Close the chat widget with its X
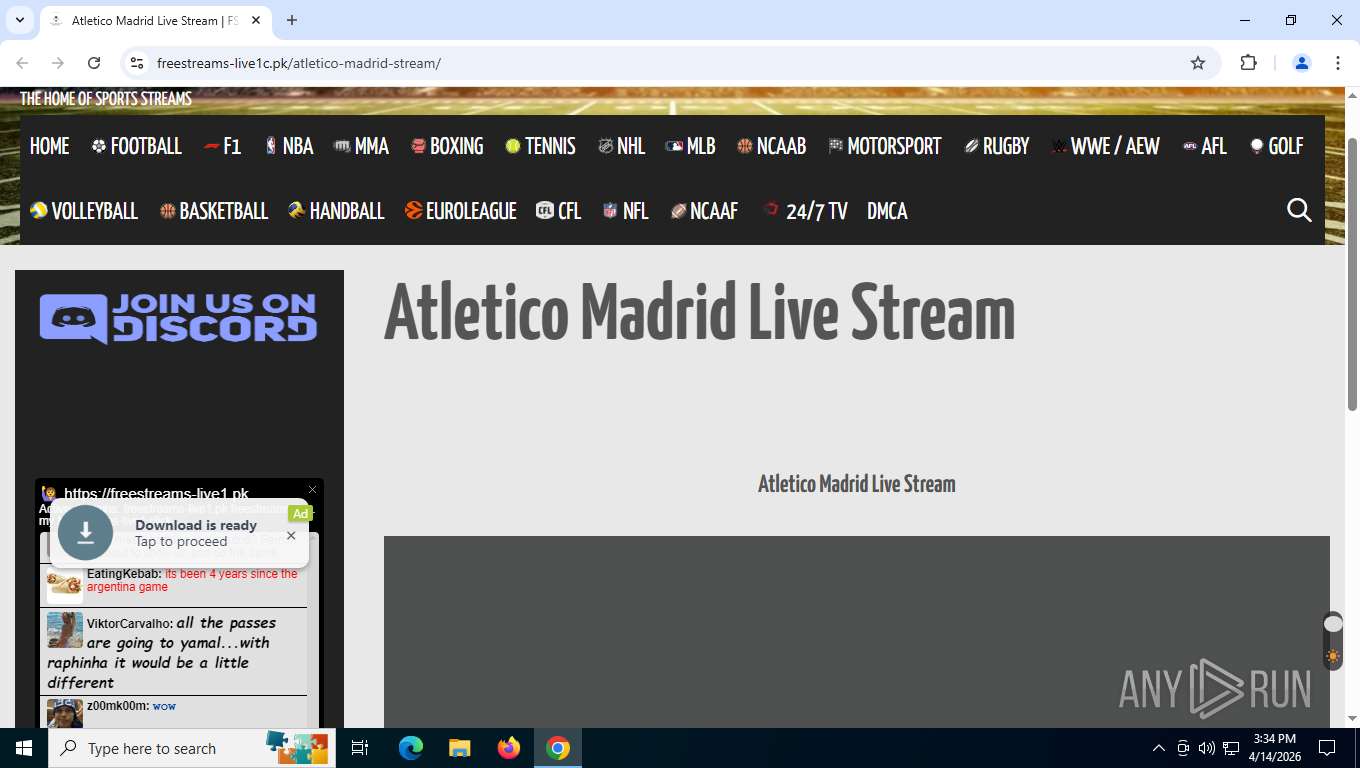This screenshot has width=1360, height=768. click(x=312, y=490)
